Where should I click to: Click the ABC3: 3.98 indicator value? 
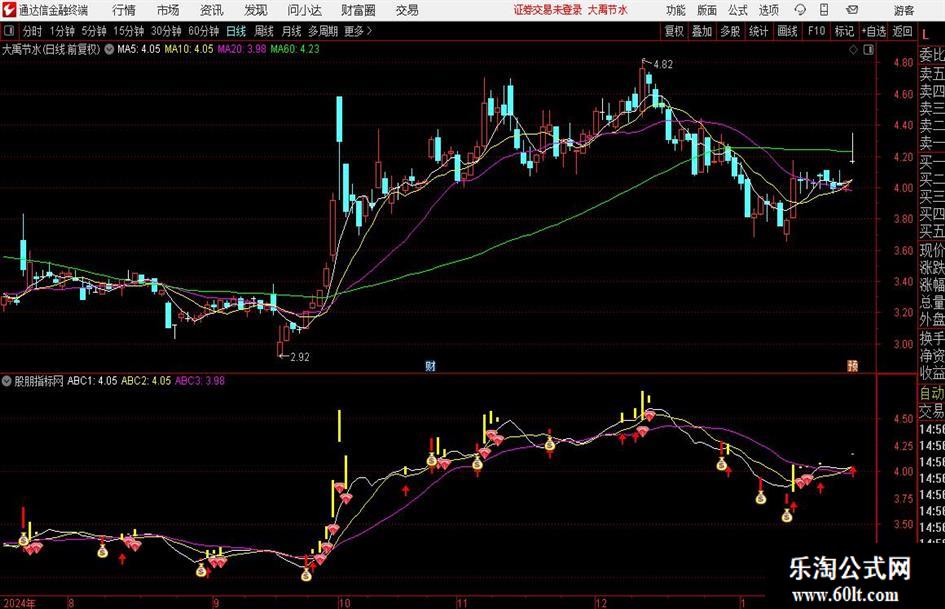pyautogui.click(x=199, y=381)
